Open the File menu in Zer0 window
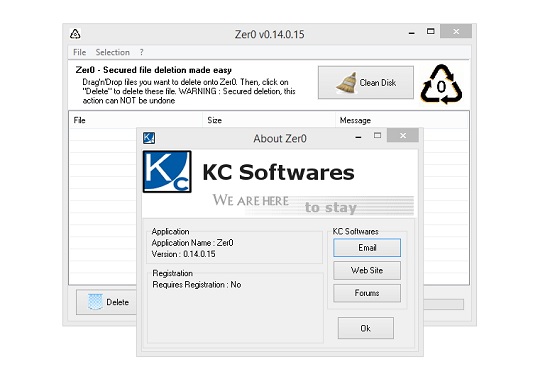The image size is (550, 388). 80,52
